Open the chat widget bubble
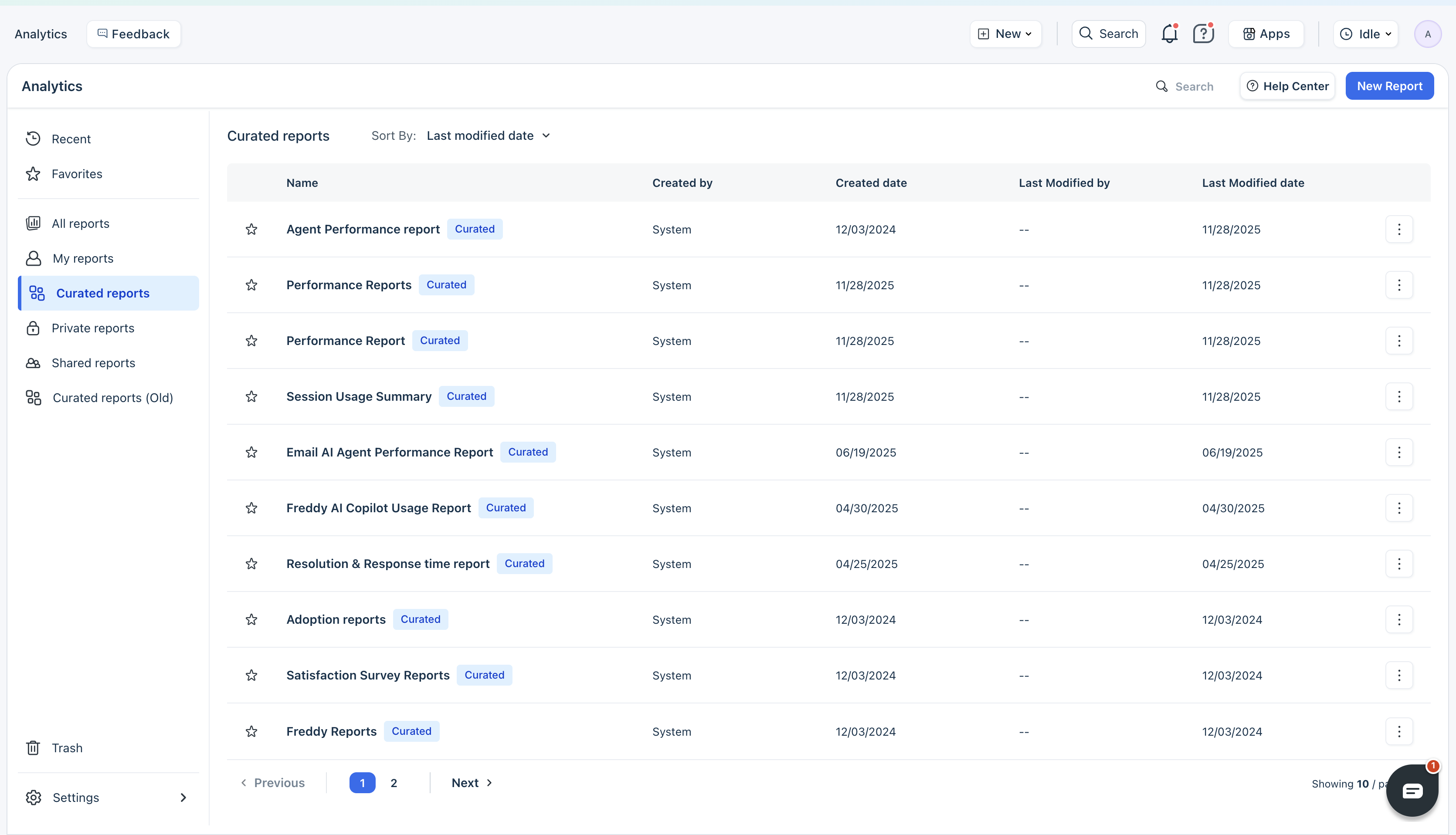Image resolution: width=1456 pixels, height=835 pixels. point(1411,791)
